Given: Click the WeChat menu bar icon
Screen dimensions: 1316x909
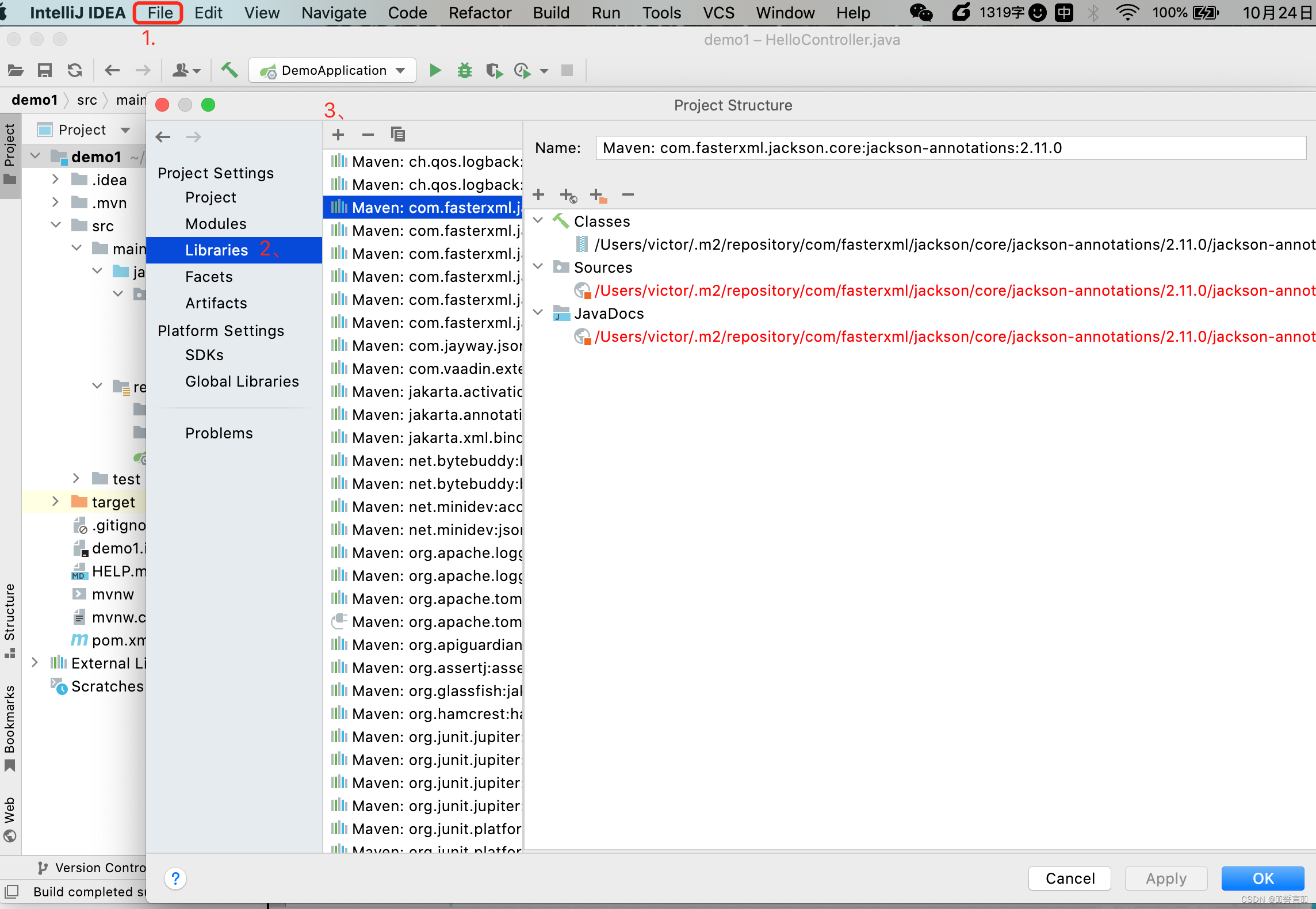Looking at the screenshot, I should click(921, 13).
